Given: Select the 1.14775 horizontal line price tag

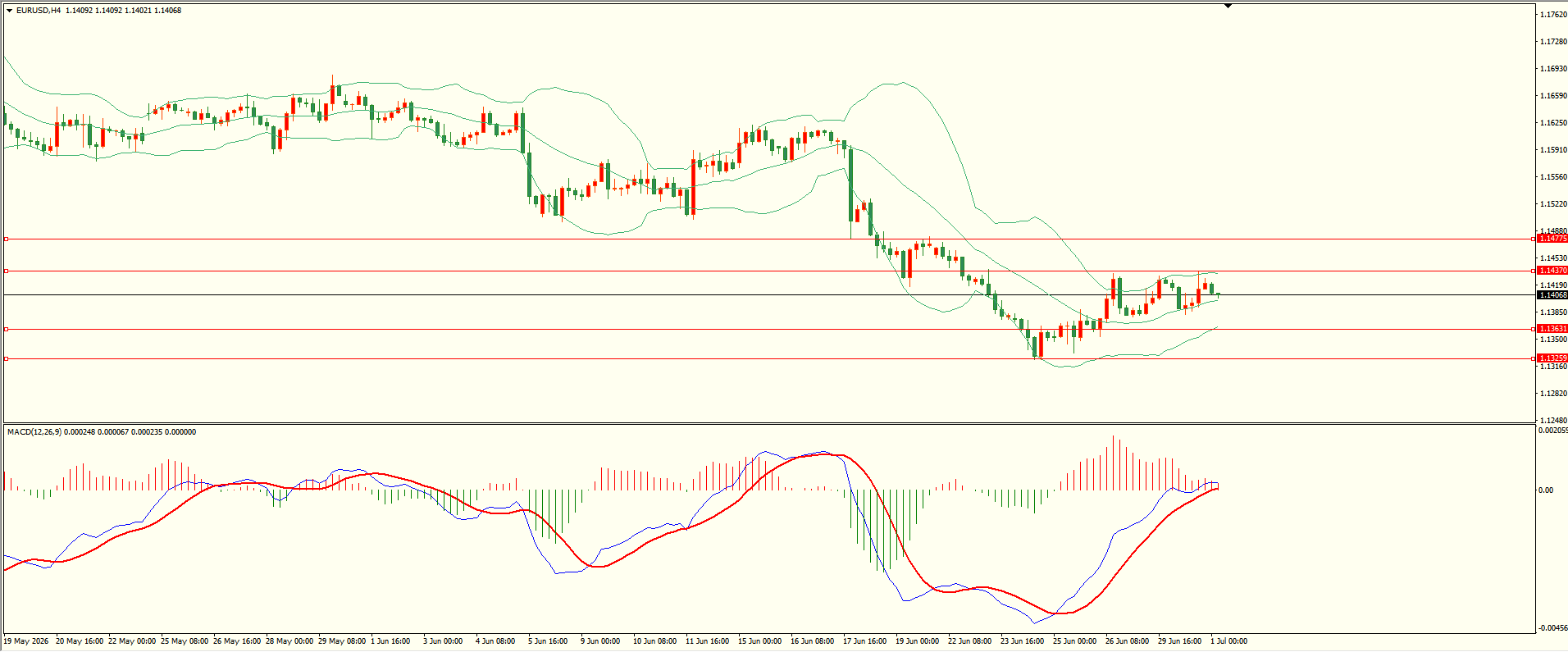Looking at the screenshot, I should coord(1552,239).
